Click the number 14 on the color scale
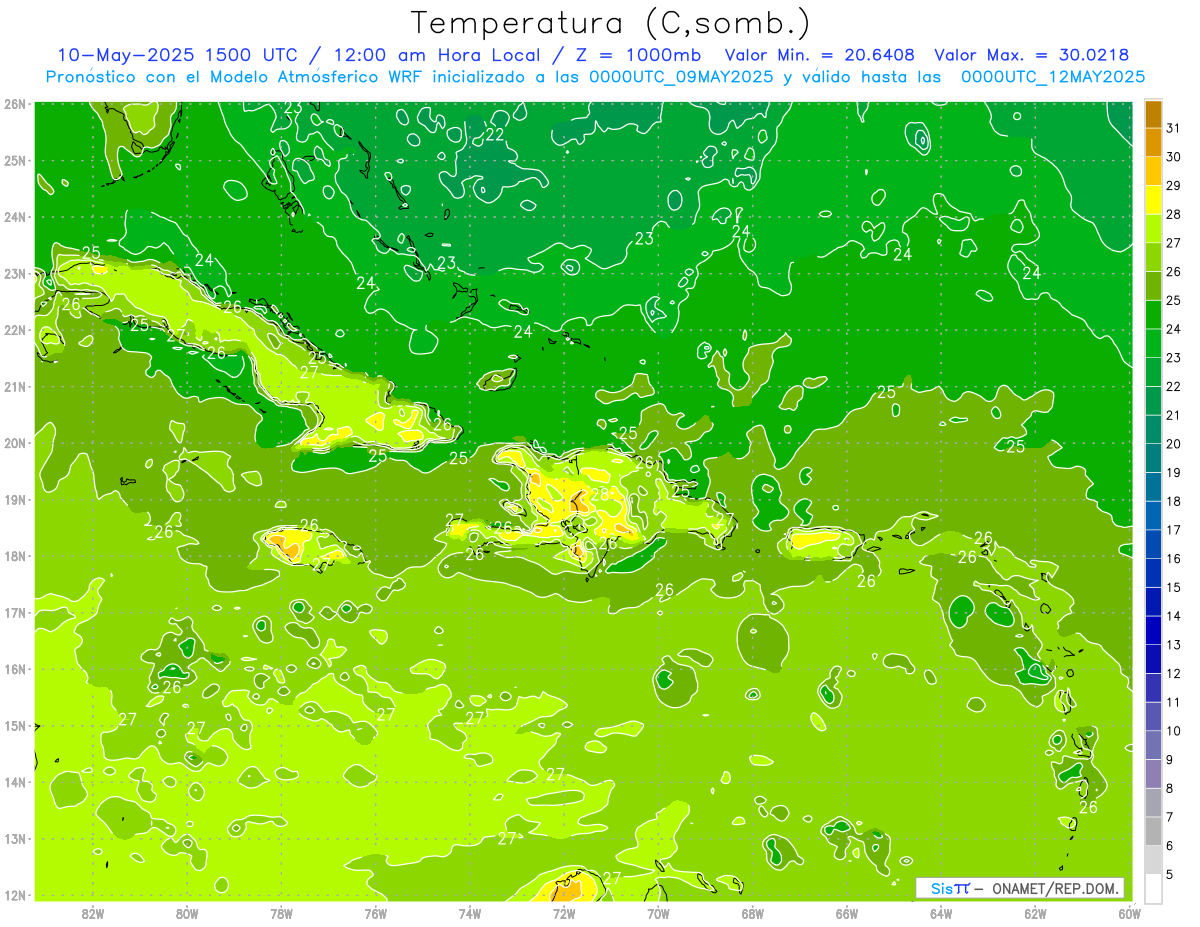 [1174, 616]
